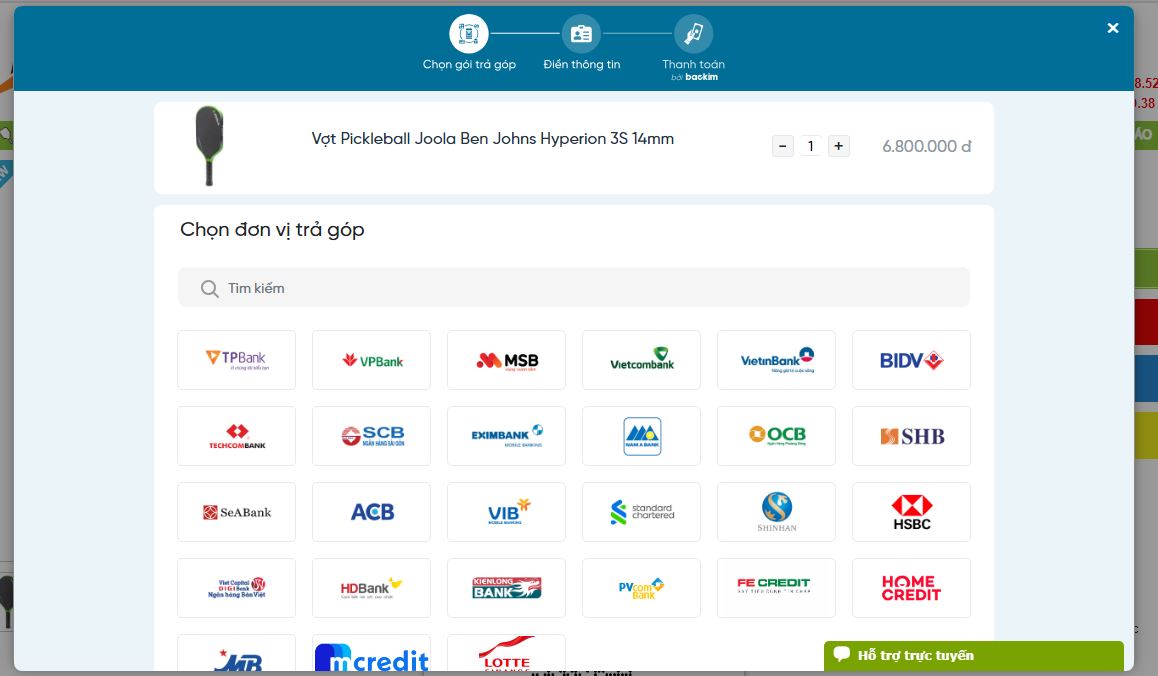Choose the VPBank logo tile
The image size is (1158, 676).
[x=371, y=360]
